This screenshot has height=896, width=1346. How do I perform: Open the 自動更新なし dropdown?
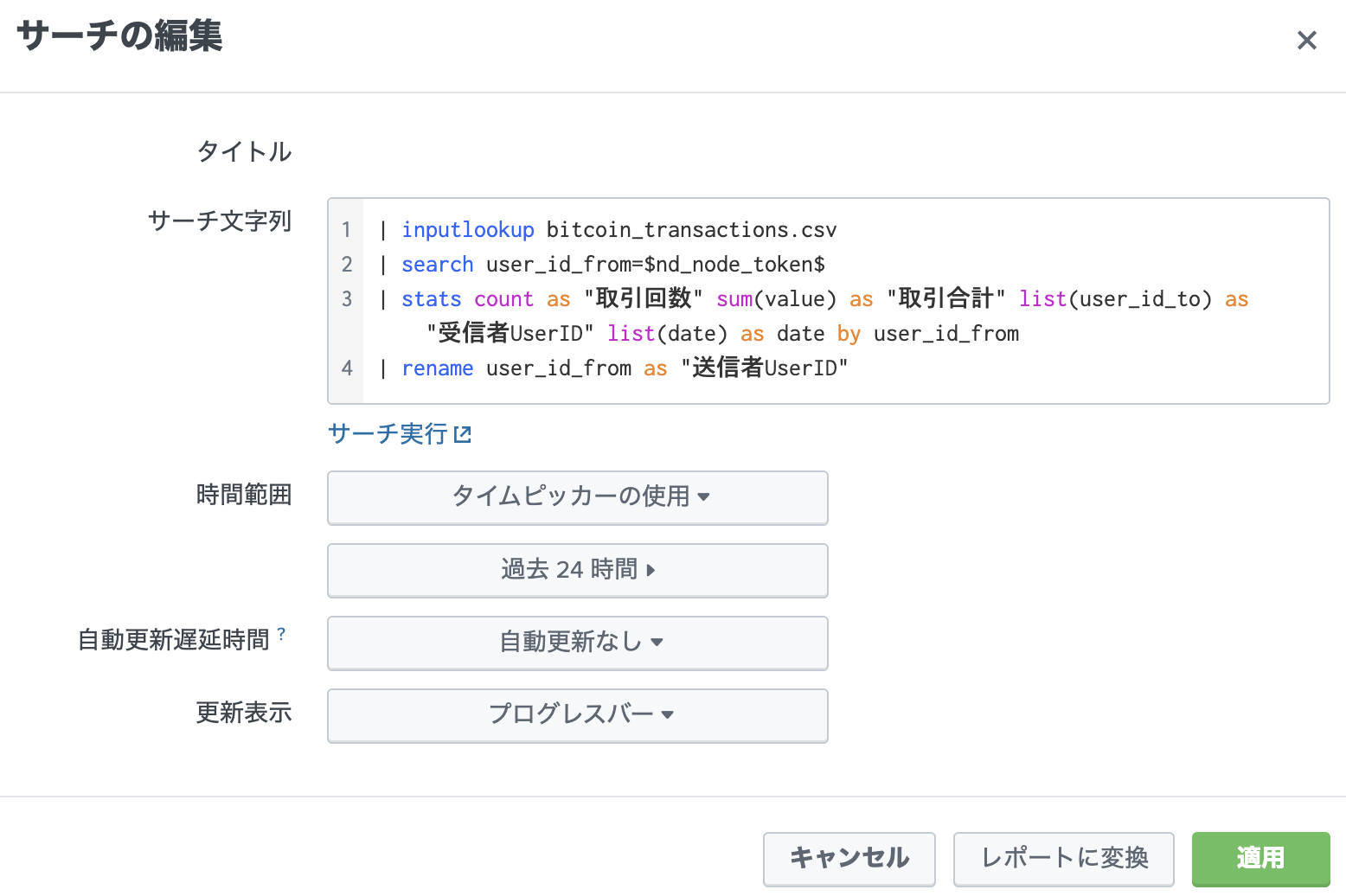click(x=578, y=643)
